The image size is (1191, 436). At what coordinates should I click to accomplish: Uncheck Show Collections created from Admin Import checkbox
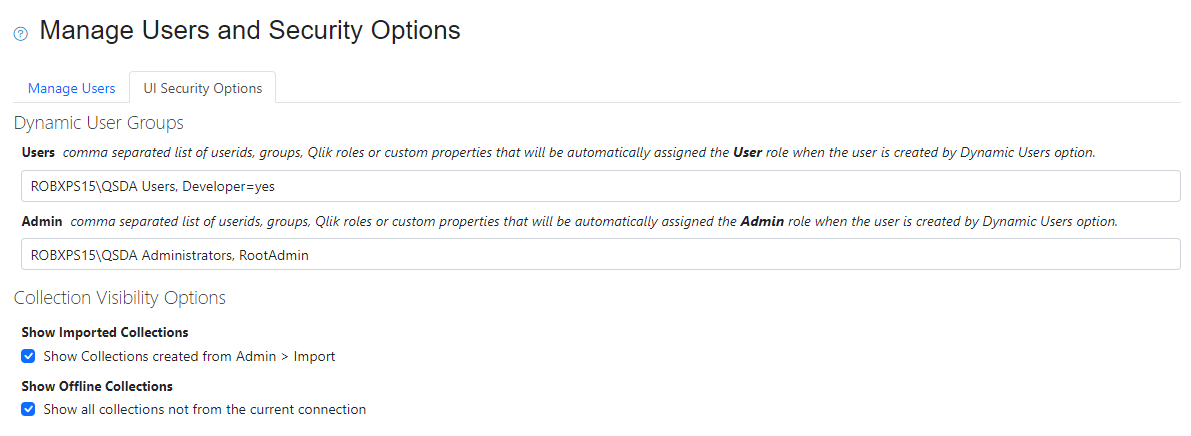[29, 355]
